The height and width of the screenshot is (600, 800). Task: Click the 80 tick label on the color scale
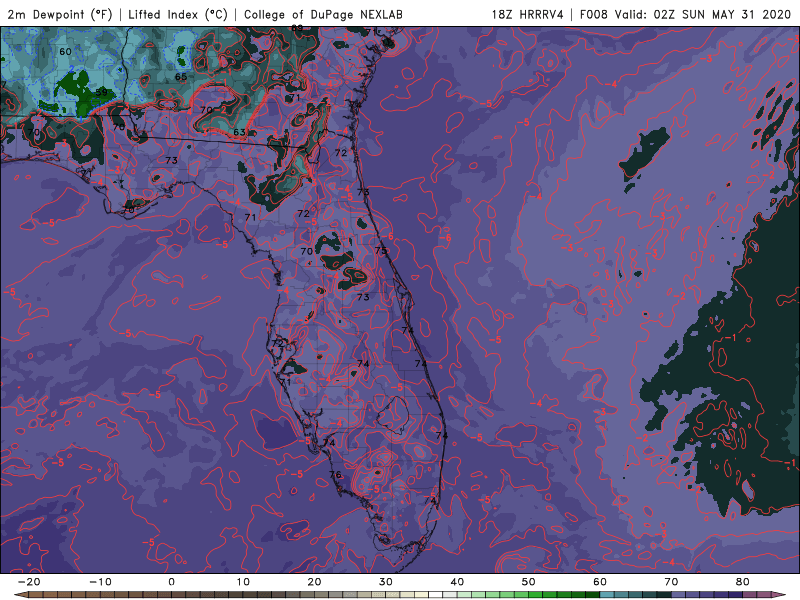click(x=743, y=582)
